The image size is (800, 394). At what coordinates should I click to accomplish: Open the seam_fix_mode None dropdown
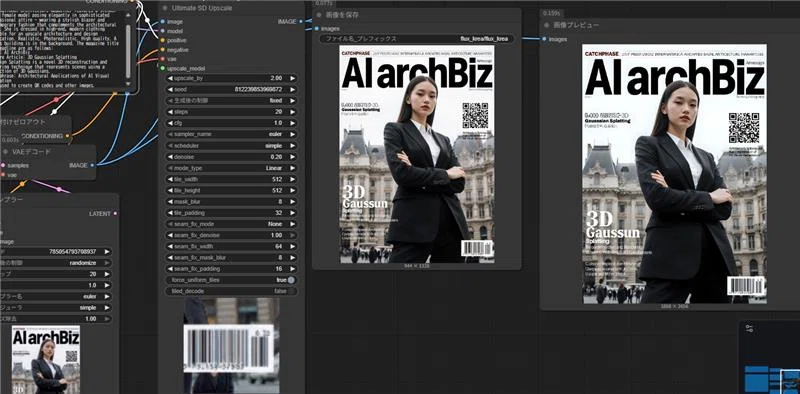(x=232, y=224)
